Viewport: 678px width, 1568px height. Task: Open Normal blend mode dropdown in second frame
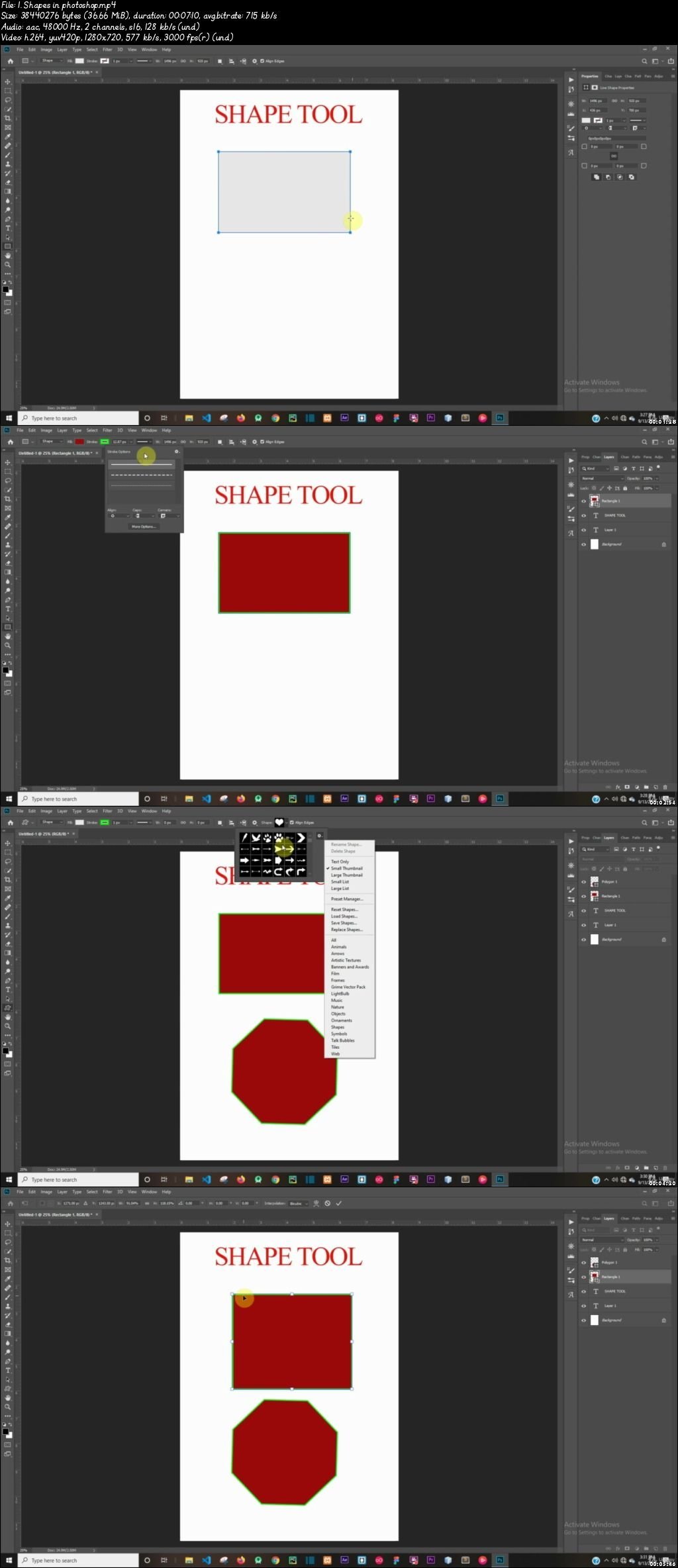[x=603, y=478]
